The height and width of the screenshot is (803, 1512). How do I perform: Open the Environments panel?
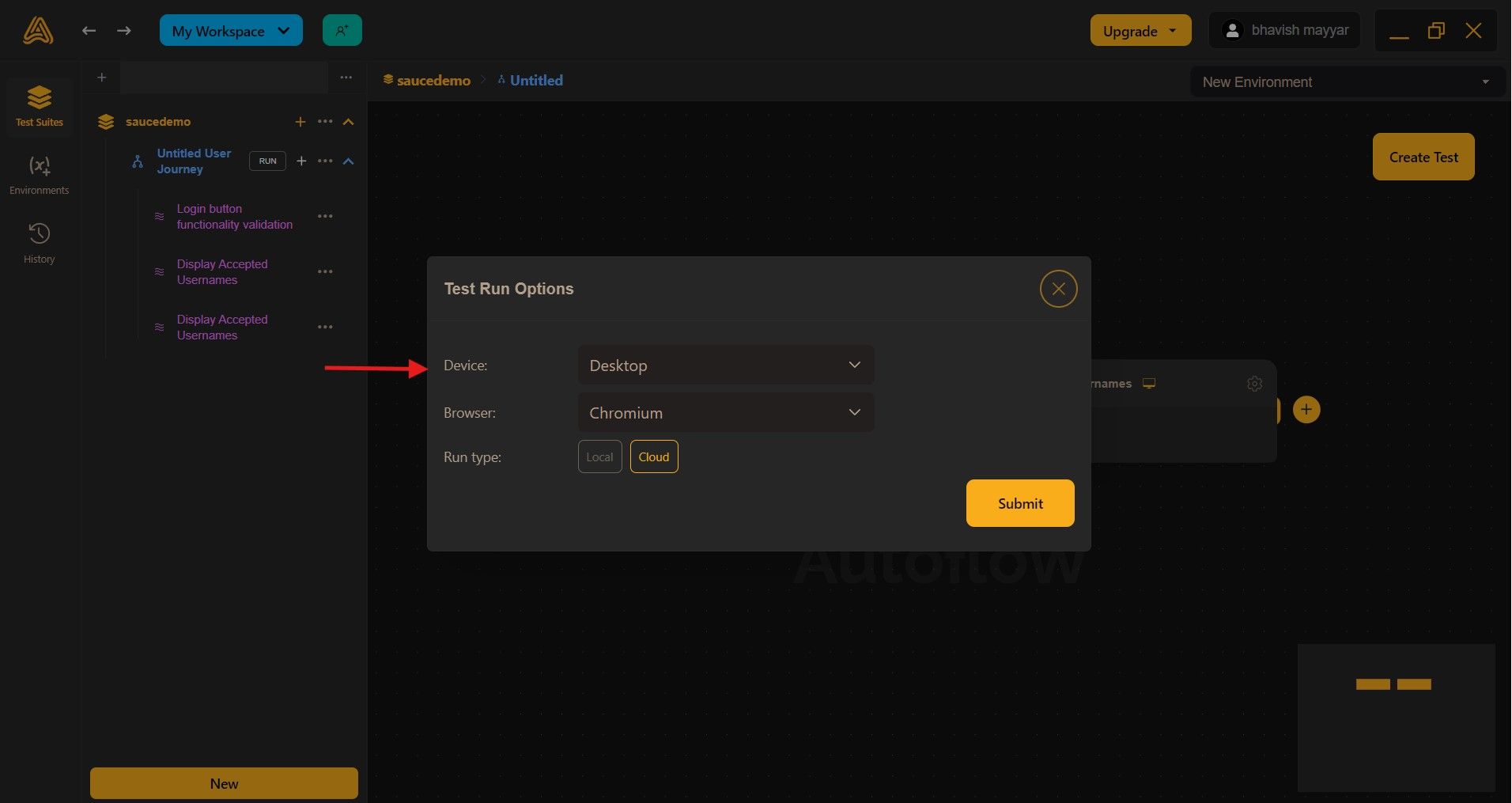[x=39, y=173]
